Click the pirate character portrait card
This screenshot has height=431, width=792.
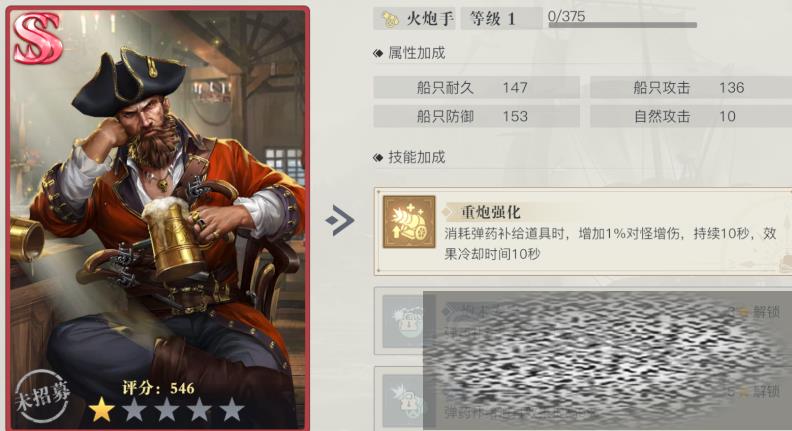click(x=158, y=218)
